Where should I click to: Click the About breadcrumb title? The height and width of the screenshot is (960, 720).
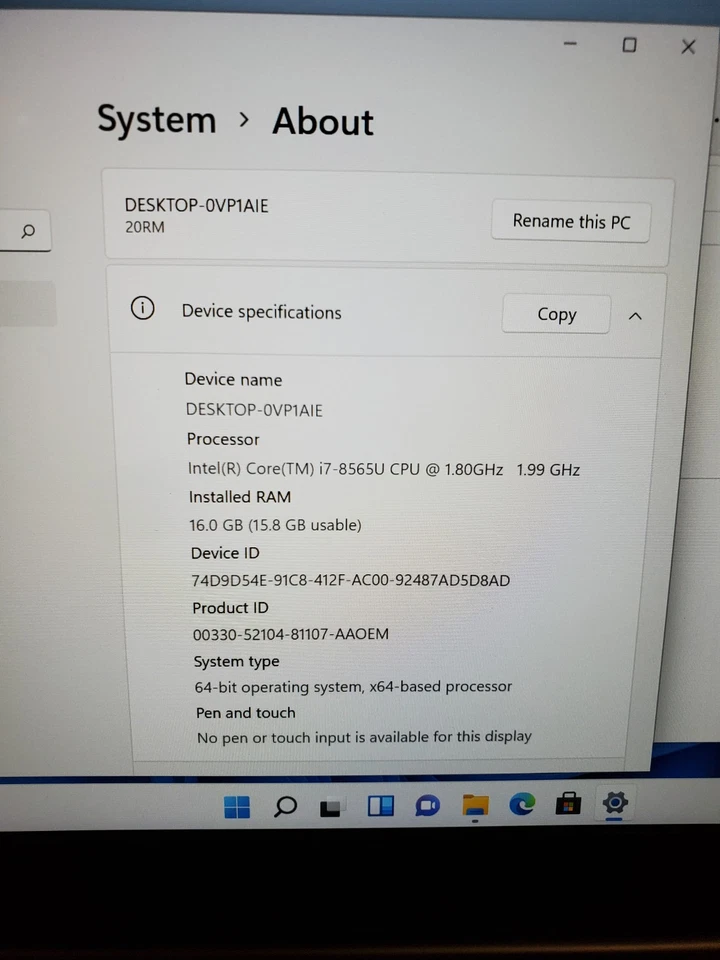323,121
